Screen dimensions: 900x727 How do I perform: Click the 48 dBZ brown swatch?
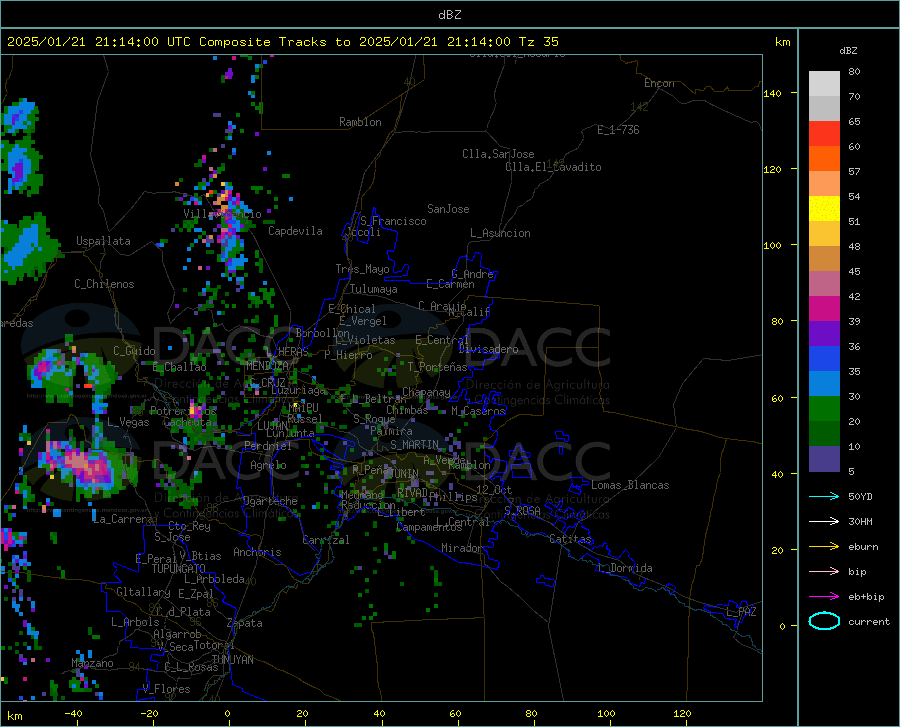[824, 259]
